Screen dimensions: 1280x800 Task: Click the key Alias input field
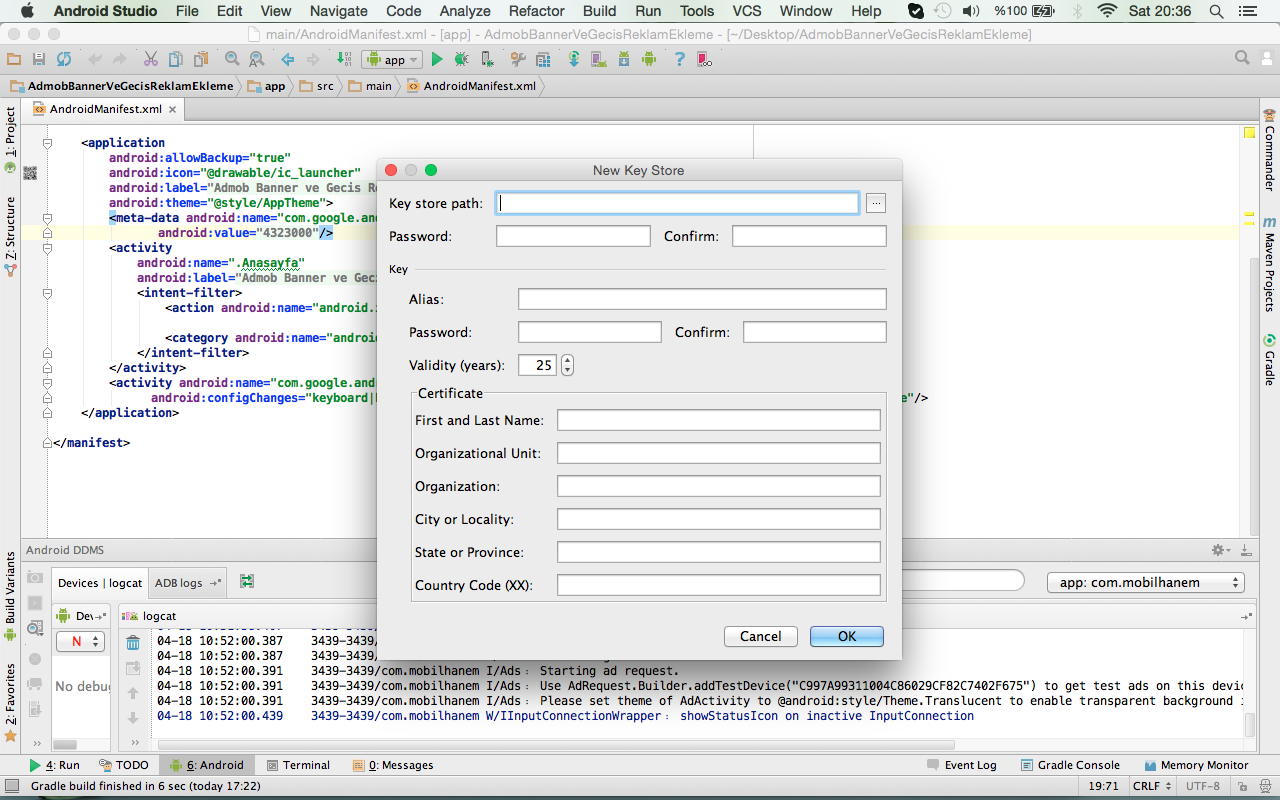point(702,299)
